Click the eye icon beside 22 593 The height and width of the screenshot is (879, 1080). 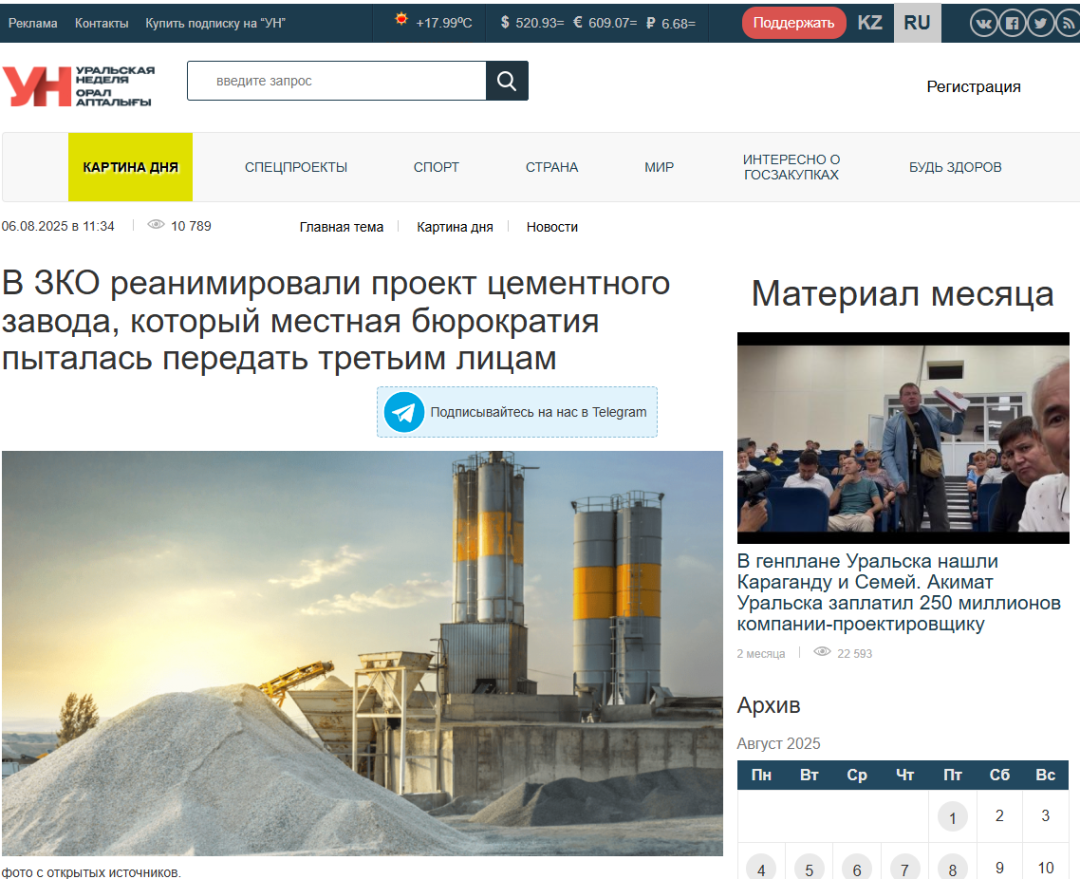tap(822, 652)
